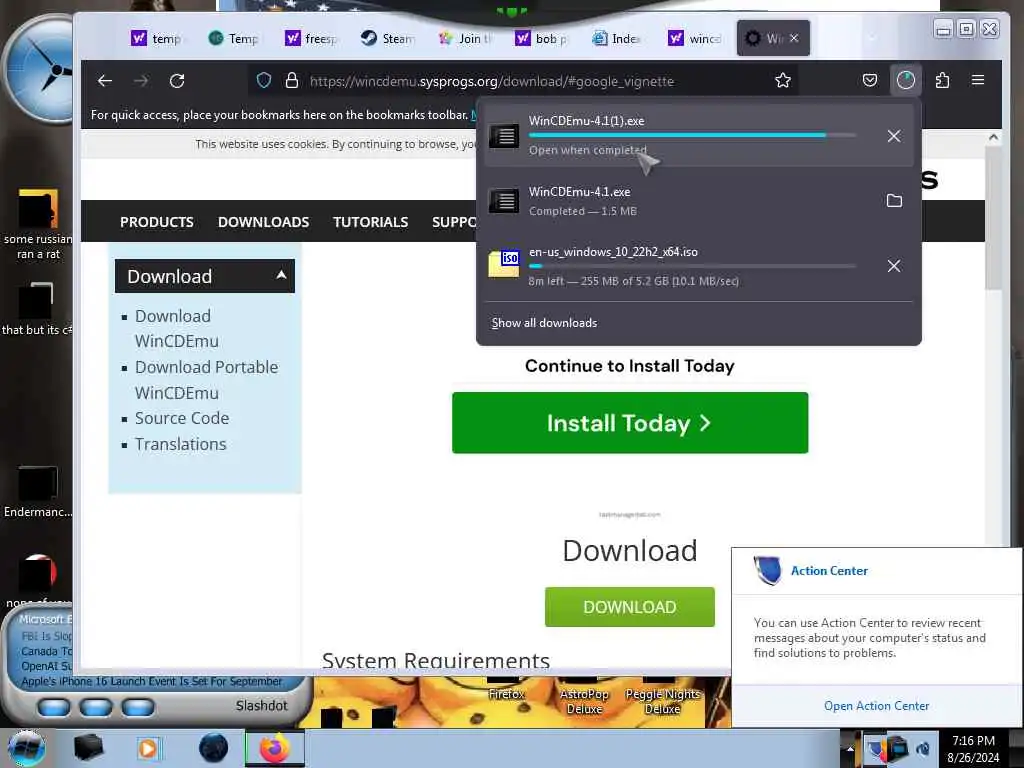Open the black folder taskbar icon
The height and width of the screenshot is (768, 1024).
[88, 748]
